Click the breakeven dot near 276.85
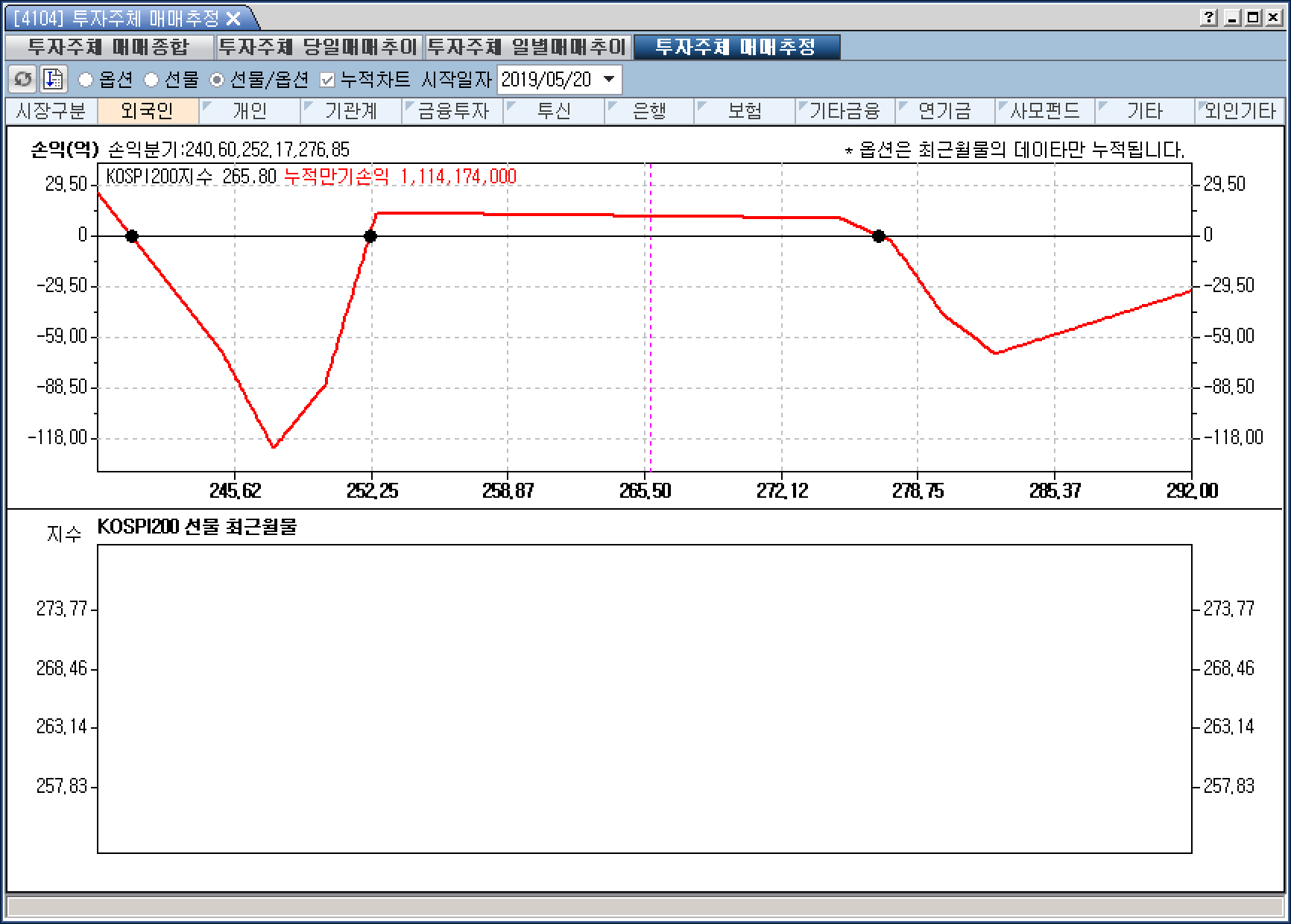The width and height of the screenshot is (1291, 924). 879,236
